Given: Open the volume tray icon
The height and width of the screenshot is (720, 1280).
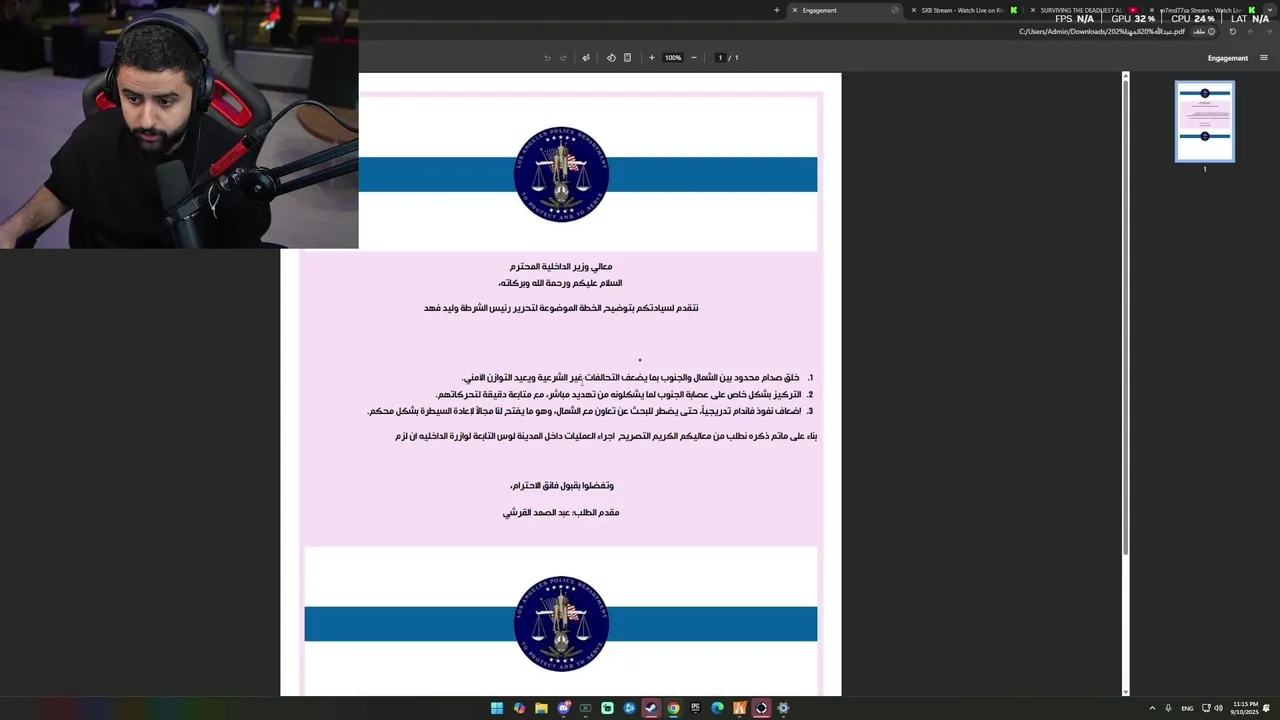Looking at the screenshot, I should (x=1218, y=708).
